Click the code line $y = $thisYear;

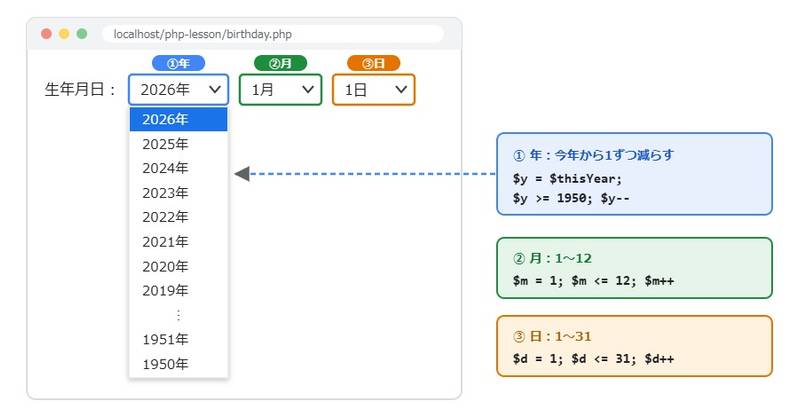[x=567, y=179]
